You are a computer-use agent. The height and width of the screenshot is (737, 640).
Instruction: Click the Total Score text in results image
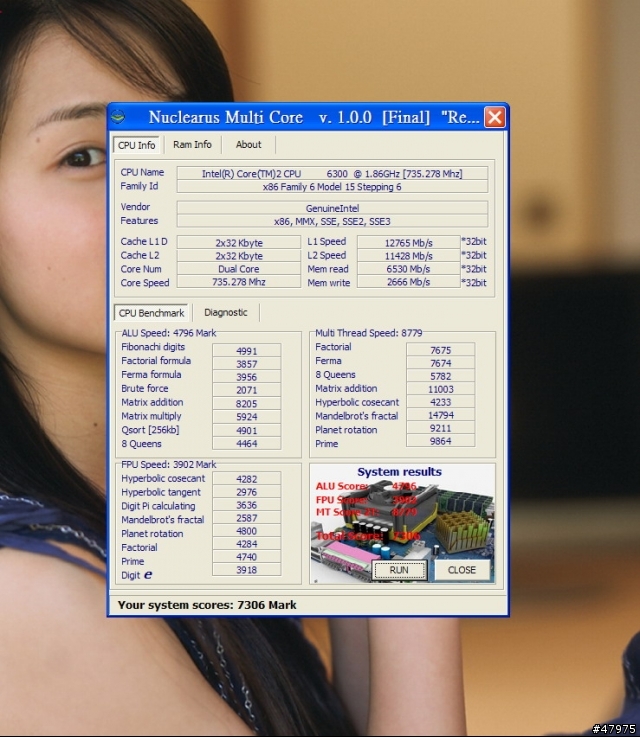tap(368, 536)
